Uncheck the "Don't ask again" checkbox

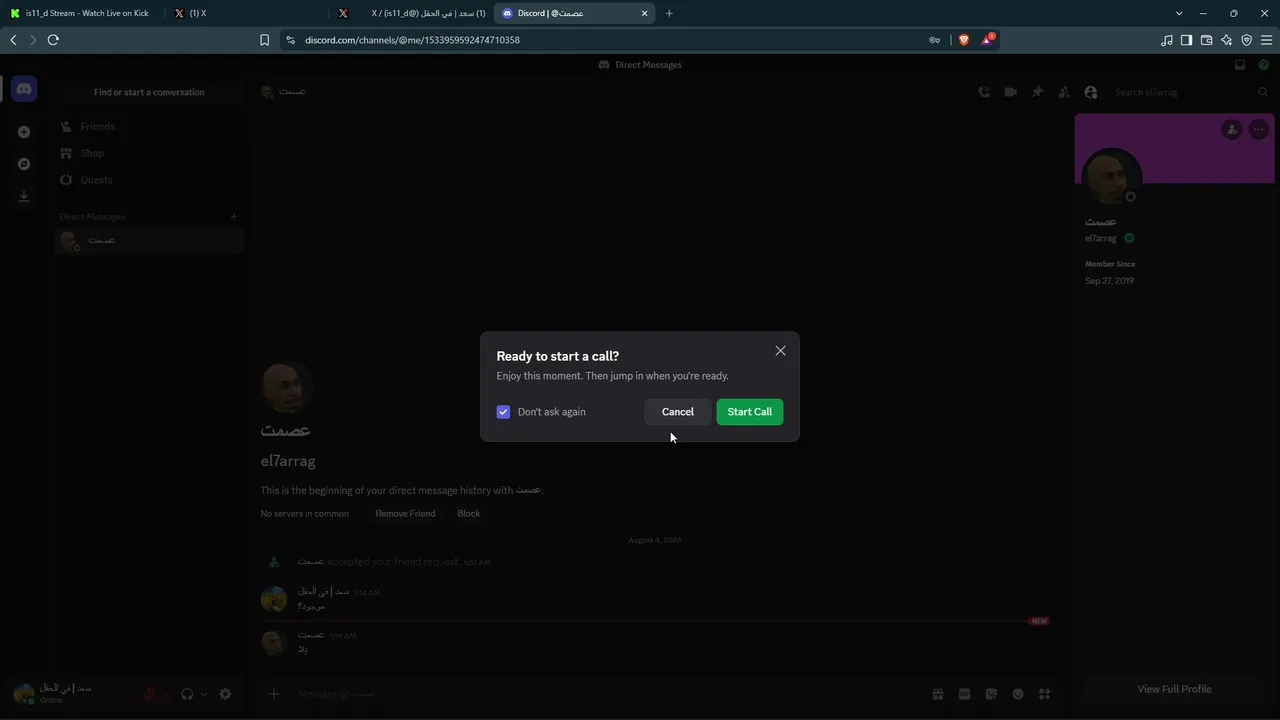coord(503,412)
